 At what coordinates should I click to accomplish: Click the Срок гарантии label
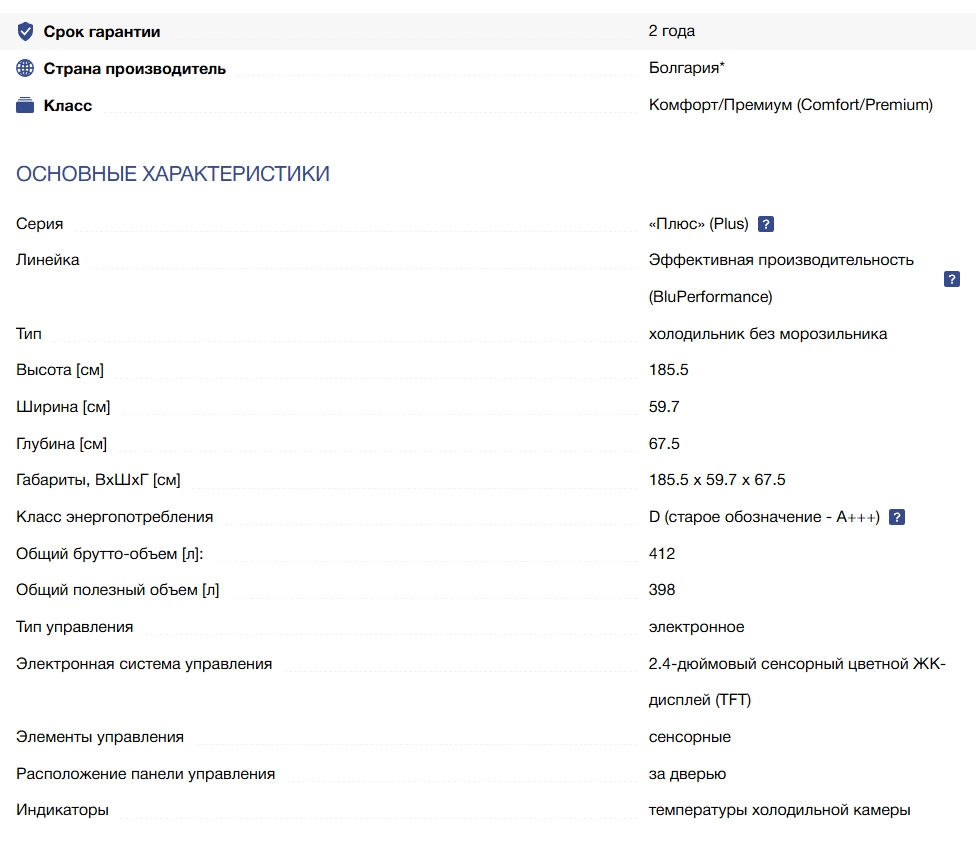click(x=102, y=32)
